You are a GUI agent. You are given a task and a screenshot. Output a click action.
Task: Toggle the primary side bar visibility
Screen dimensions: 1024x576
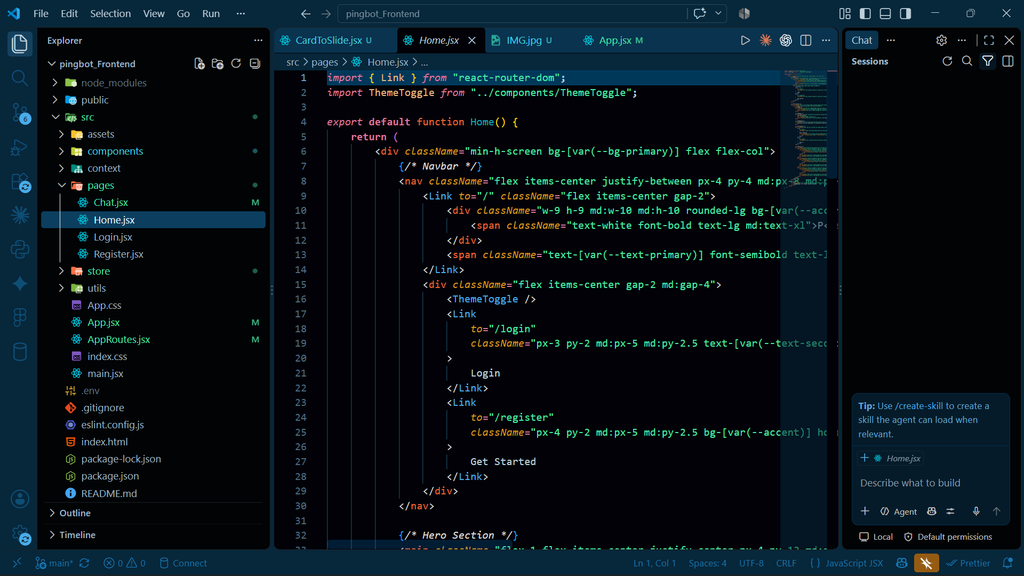pos(865,13)
